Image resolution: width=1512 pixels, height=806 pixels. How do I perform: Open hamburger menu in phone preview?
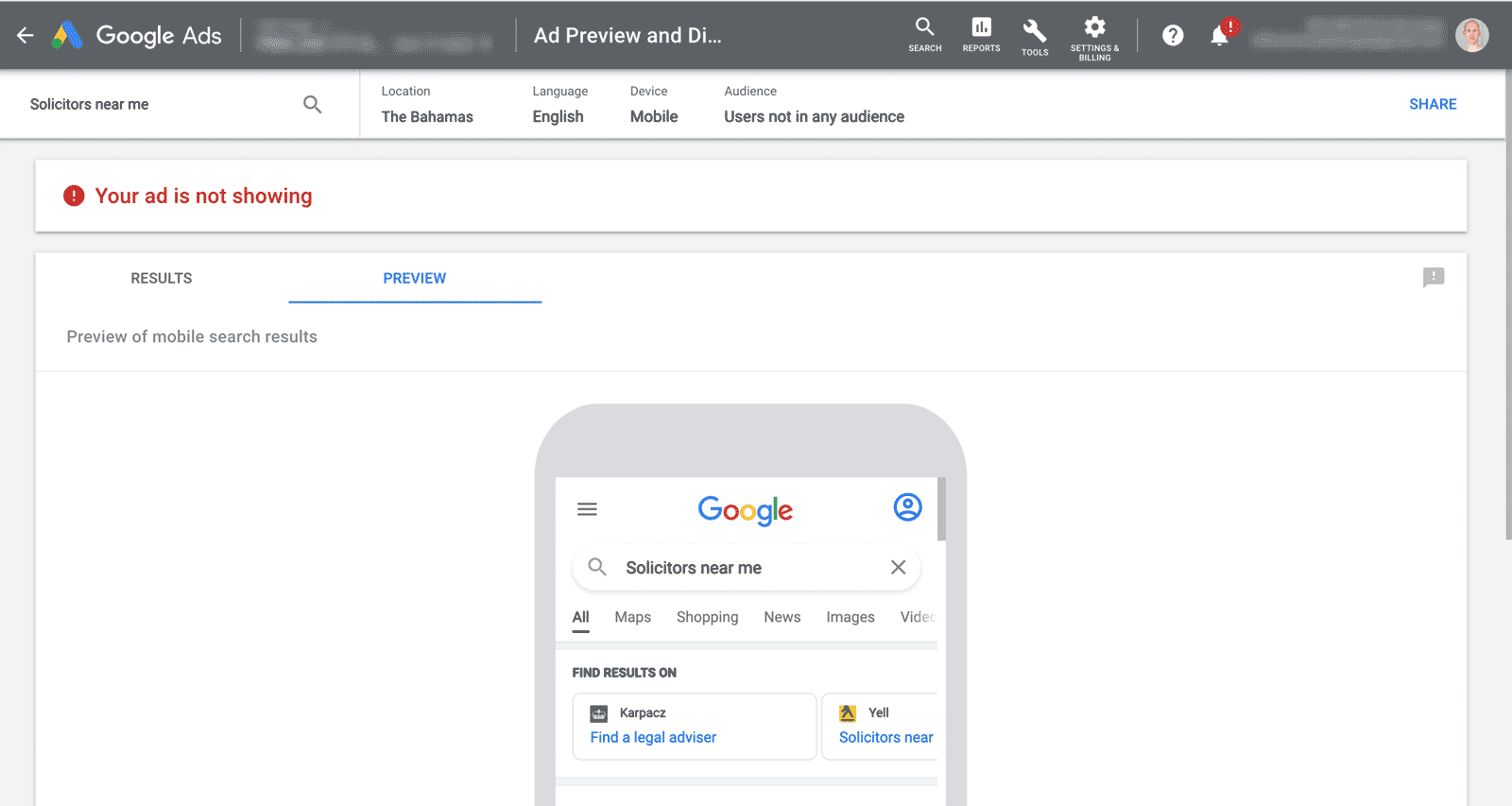[x=587, y=509]
